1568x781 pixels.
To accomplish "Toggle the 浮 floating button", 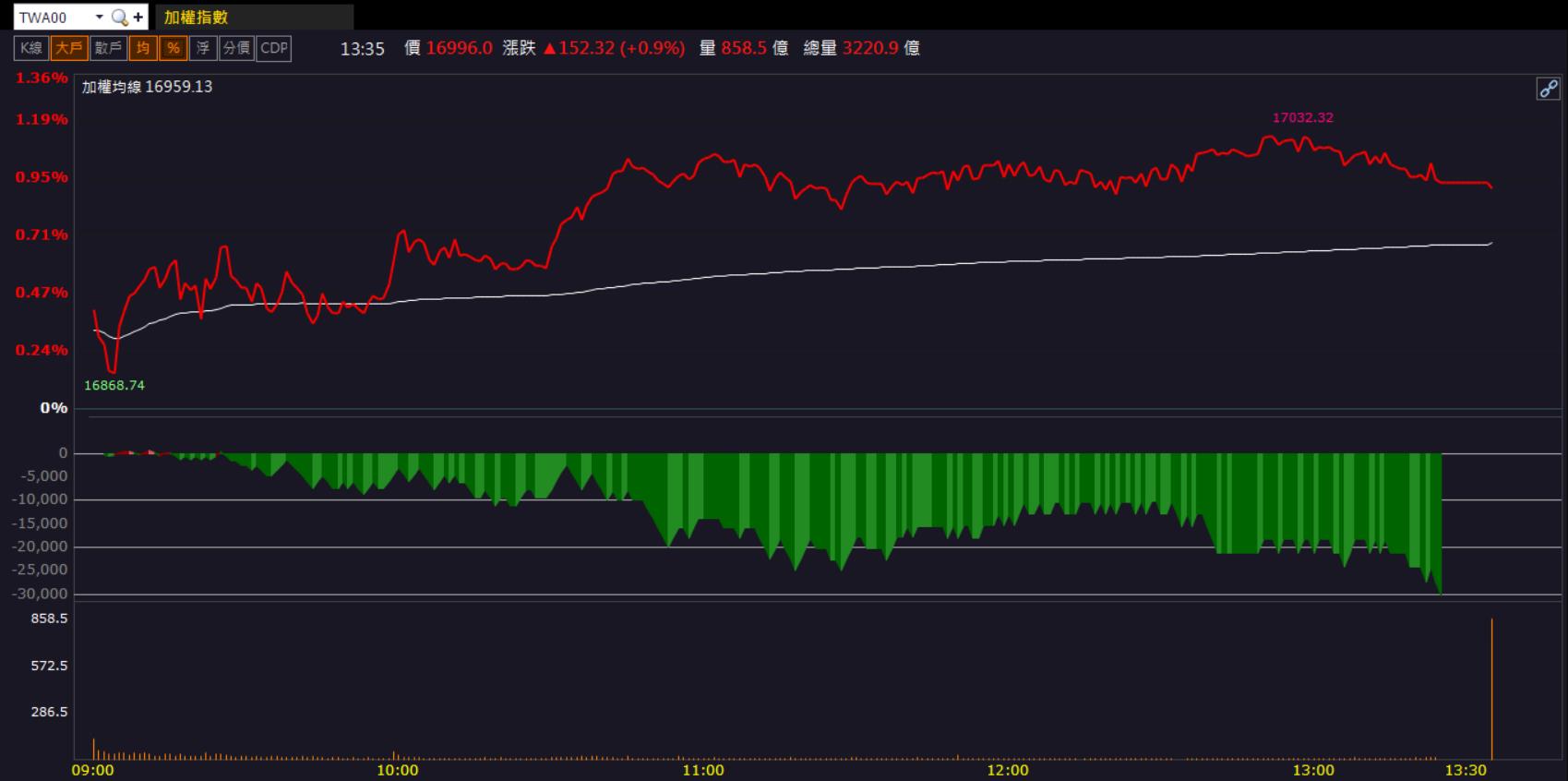I will (203, 48).
